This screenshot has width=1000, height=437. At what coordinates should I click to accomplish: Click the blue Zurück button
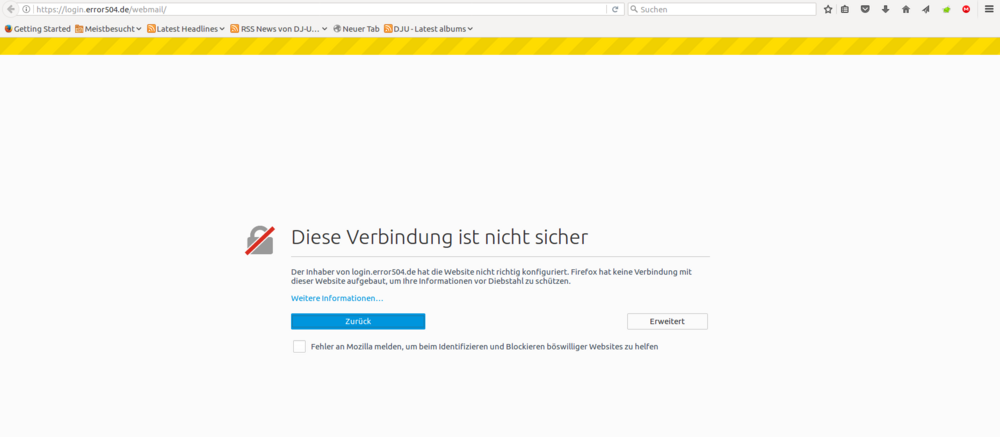coord(358,322)
